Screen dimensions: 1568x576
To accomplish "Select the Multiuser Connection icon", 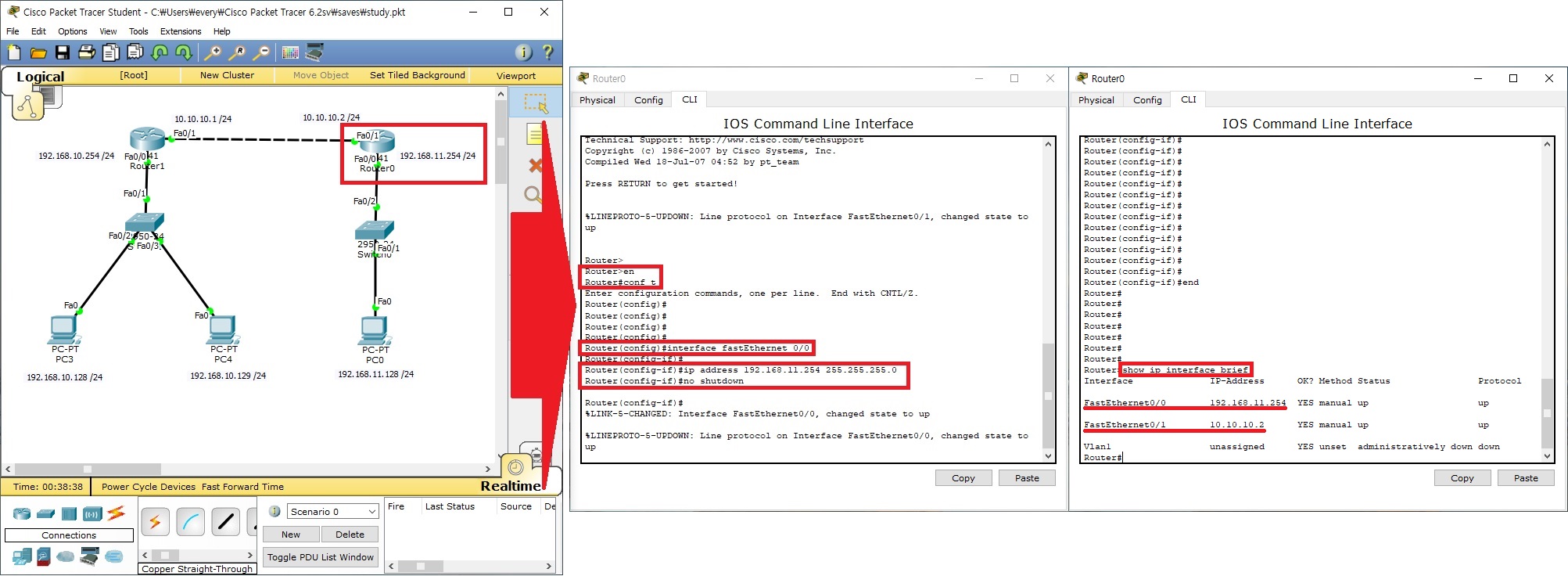I will point(114,556).
